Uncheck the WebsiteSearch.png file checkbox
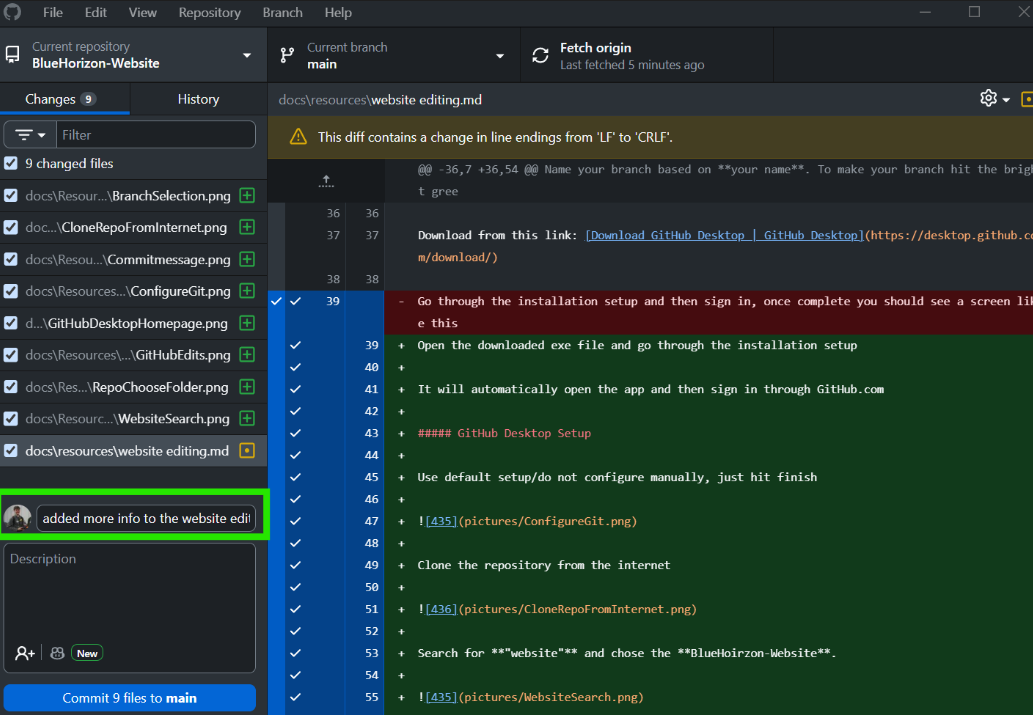Screen dimensions: 1033x715 coord(11,418)
